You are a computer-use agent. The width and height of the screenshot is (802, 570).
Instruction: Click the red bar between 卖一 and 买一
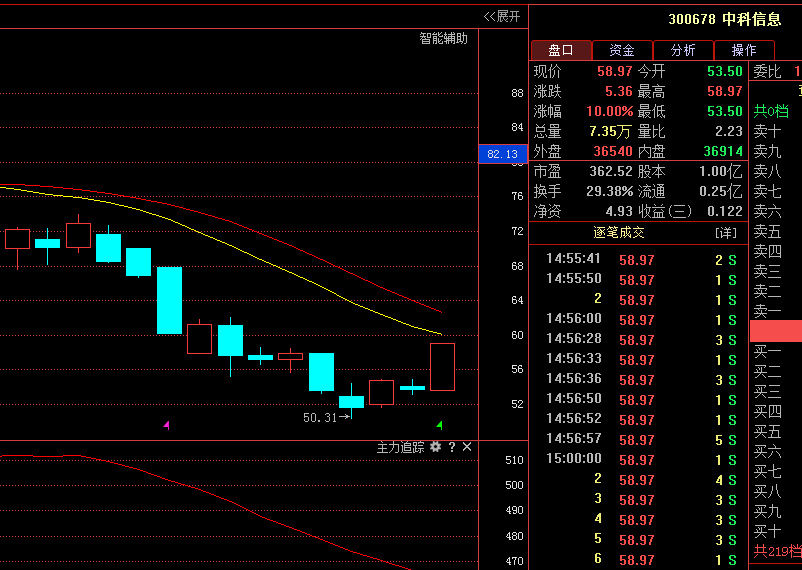(776, 331)
